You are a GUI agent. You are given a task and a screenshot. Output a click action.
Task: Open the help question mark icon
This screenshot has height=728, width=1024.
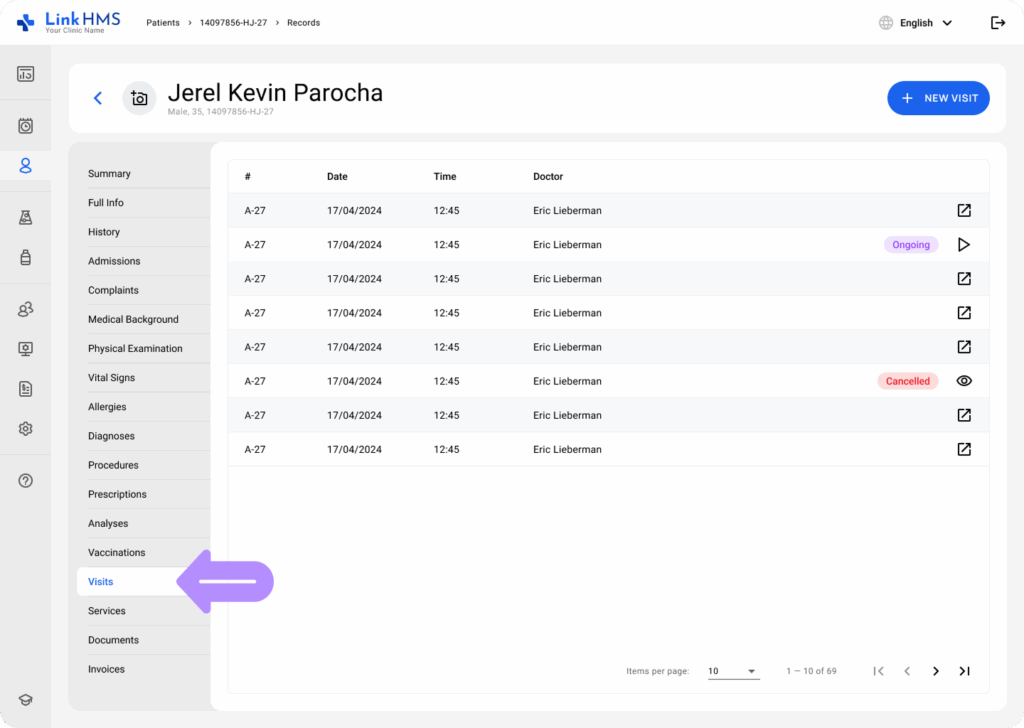[x=25, y=480]
